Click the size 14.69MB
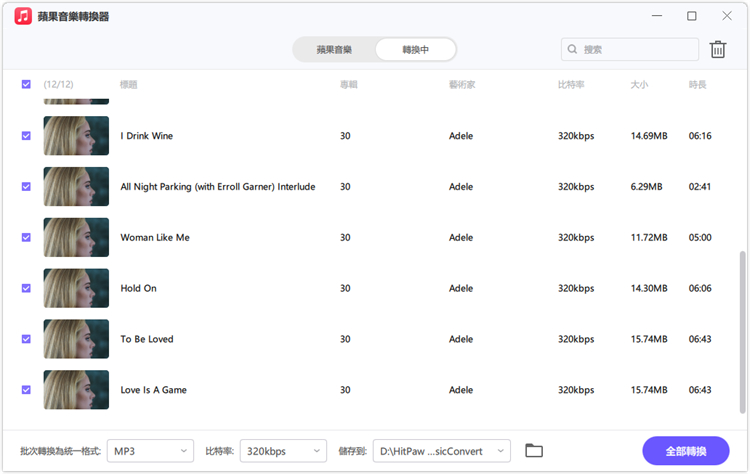The width and height of the screenshot is (750, 474). (649, 136)
